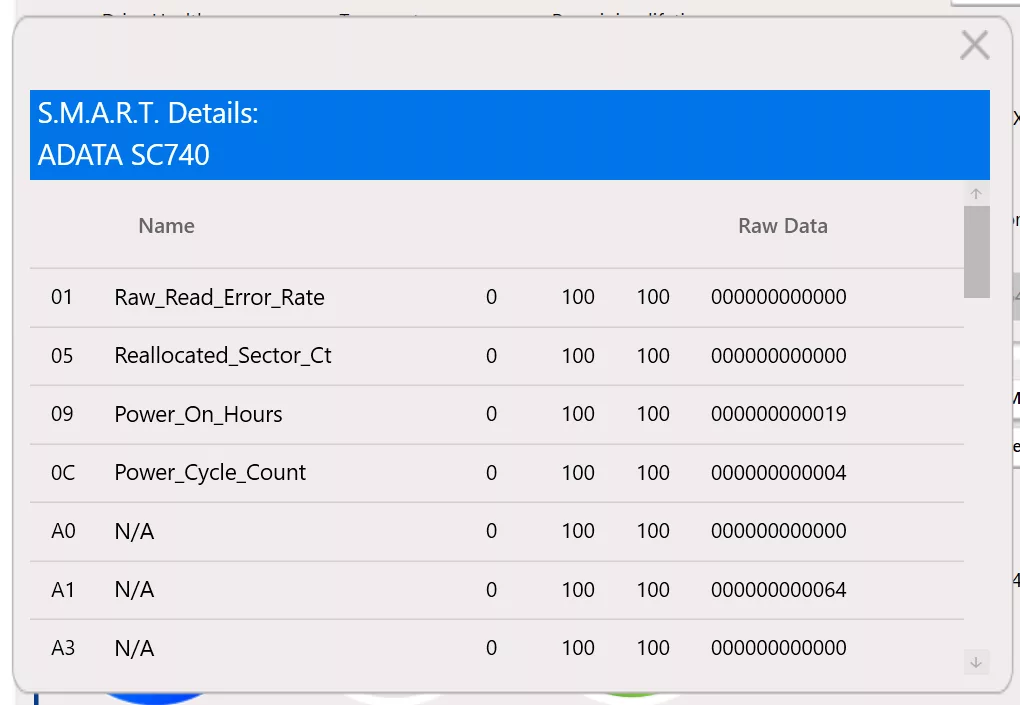Select the Power_On_Hours attribute name
1020x705 pixels.
198,414
